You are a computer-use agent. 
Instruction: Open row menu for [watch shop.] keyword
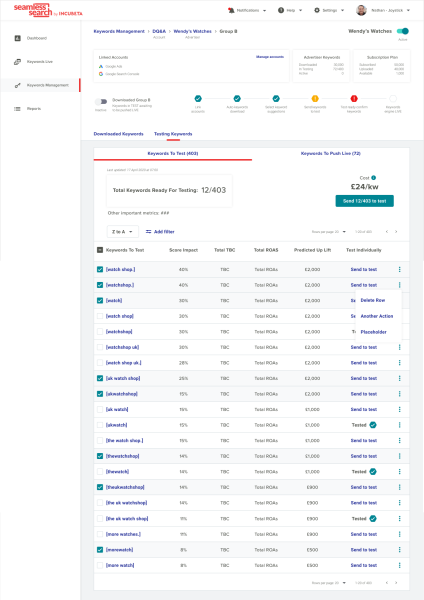point(400,269)
